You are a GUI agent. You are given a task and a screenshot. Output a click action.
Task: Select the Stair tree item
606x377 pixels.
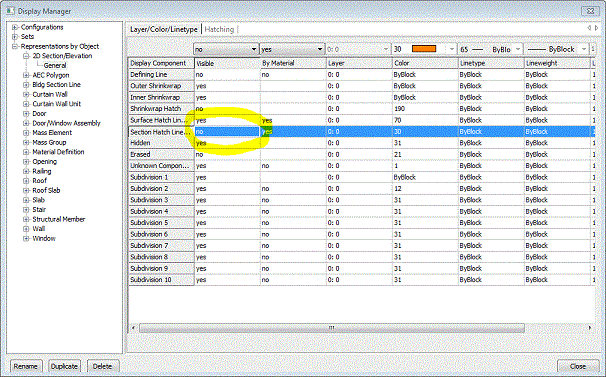39,210
